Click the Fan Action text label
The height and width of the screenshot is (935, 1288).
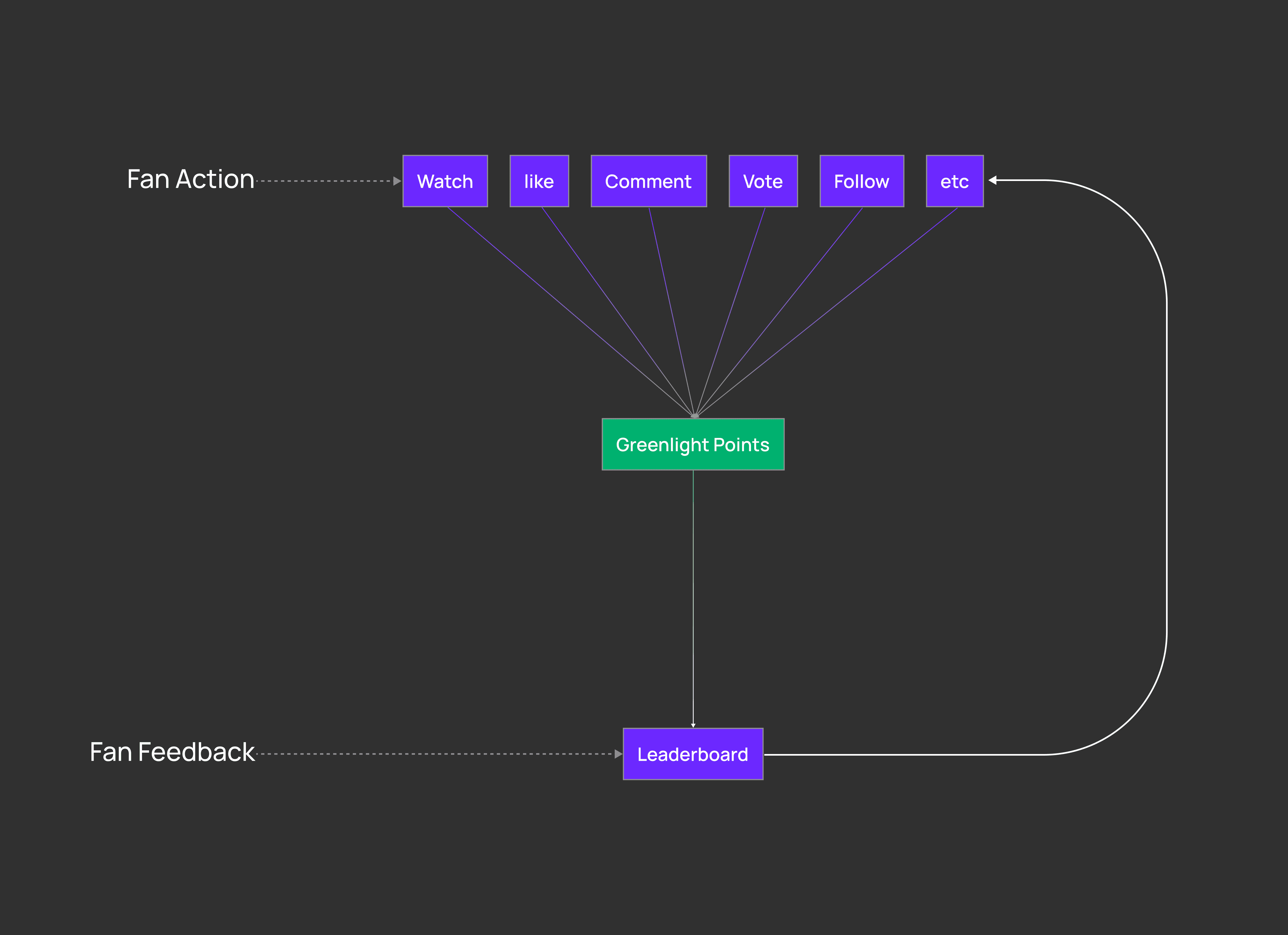point(190,179)
